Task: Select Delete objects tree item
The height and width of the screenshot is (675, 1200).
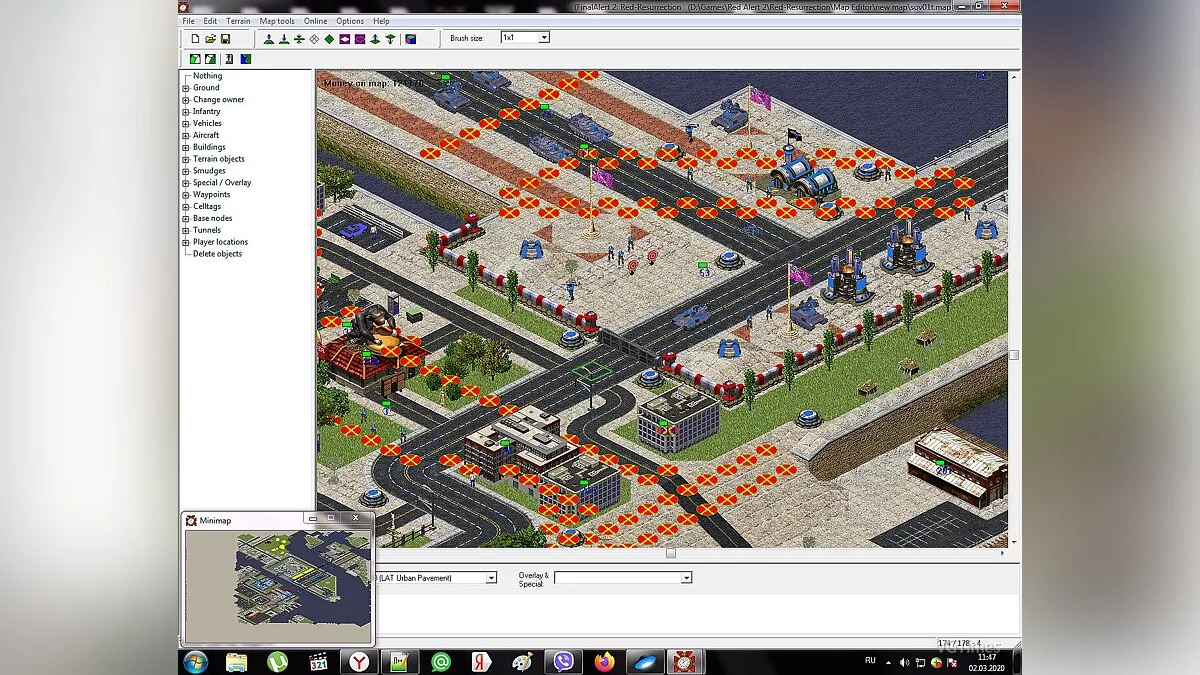Action: [x=217, y=254]
